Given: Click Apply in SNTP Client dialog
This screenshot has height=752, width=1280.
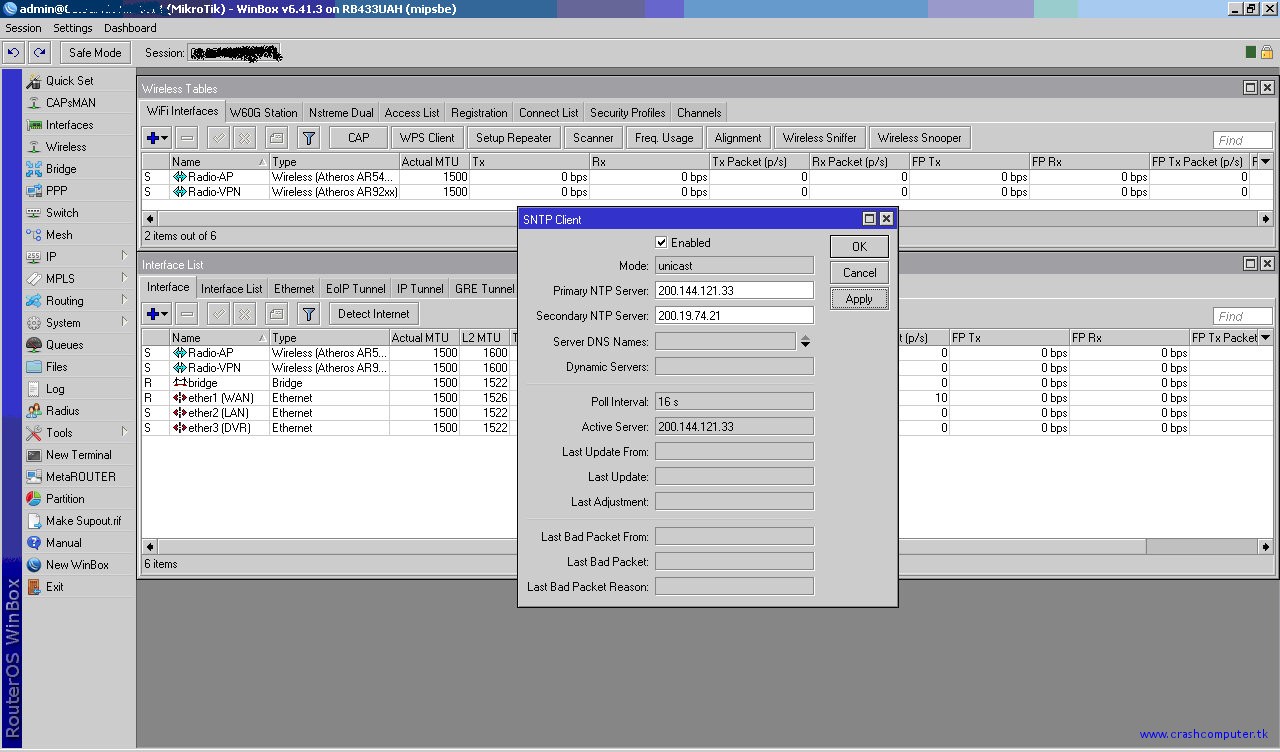Looking at the screenshot, I should [x=859, y=299].
